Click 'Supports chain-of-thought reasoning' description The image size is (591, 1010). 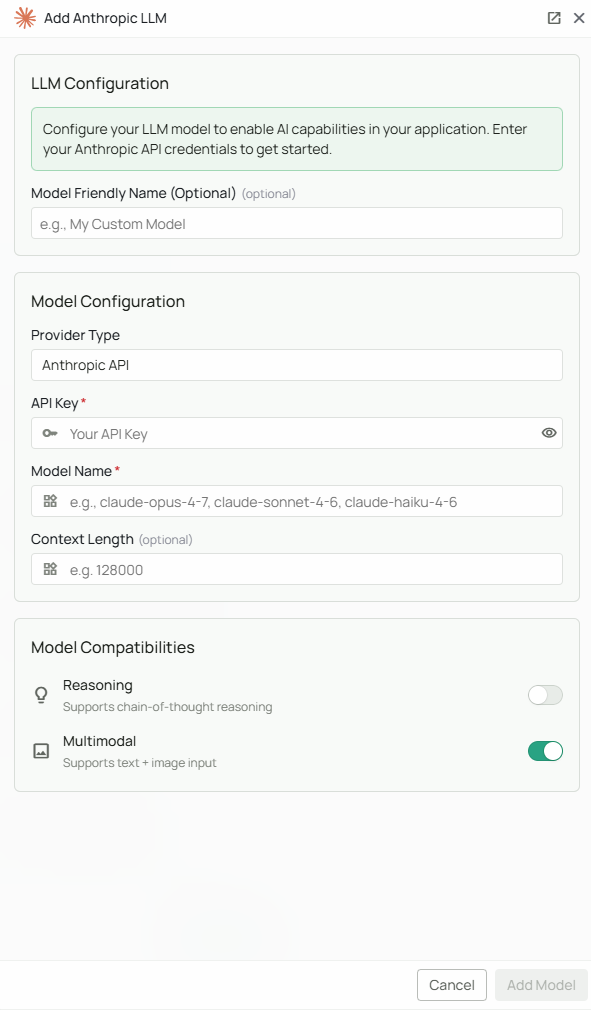pyautogui.click(x=167, y=707)
